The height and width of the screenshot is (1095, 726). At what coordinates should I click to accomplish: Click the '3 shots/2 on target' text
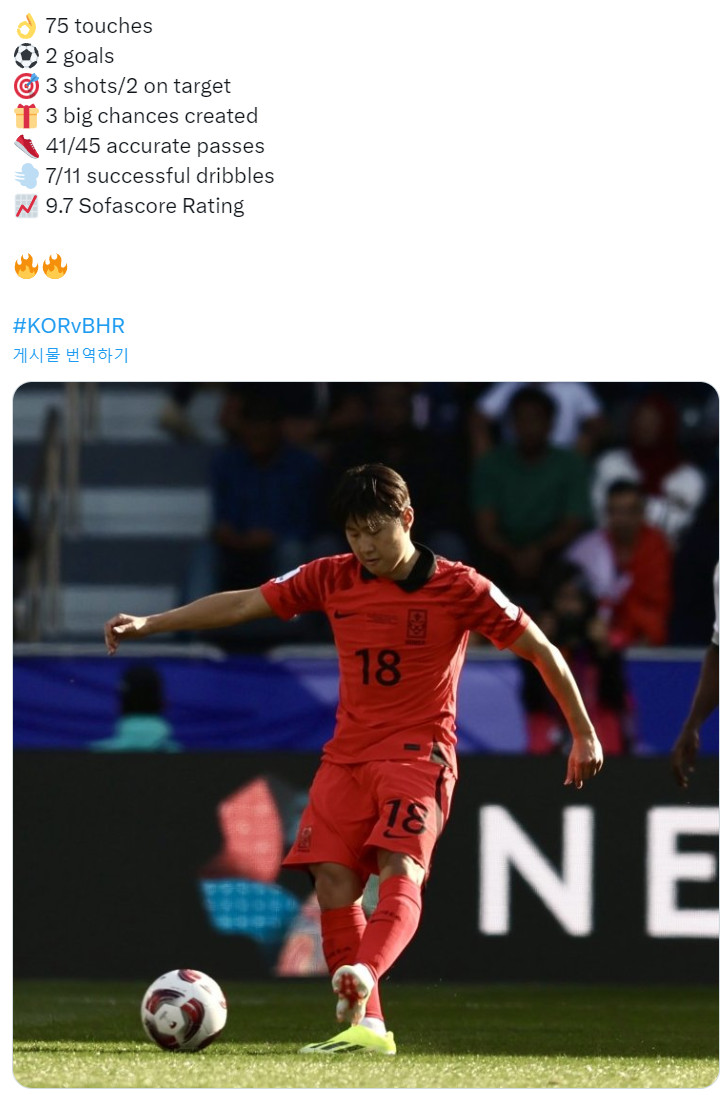pyautogui.click(x=138, y=86)
